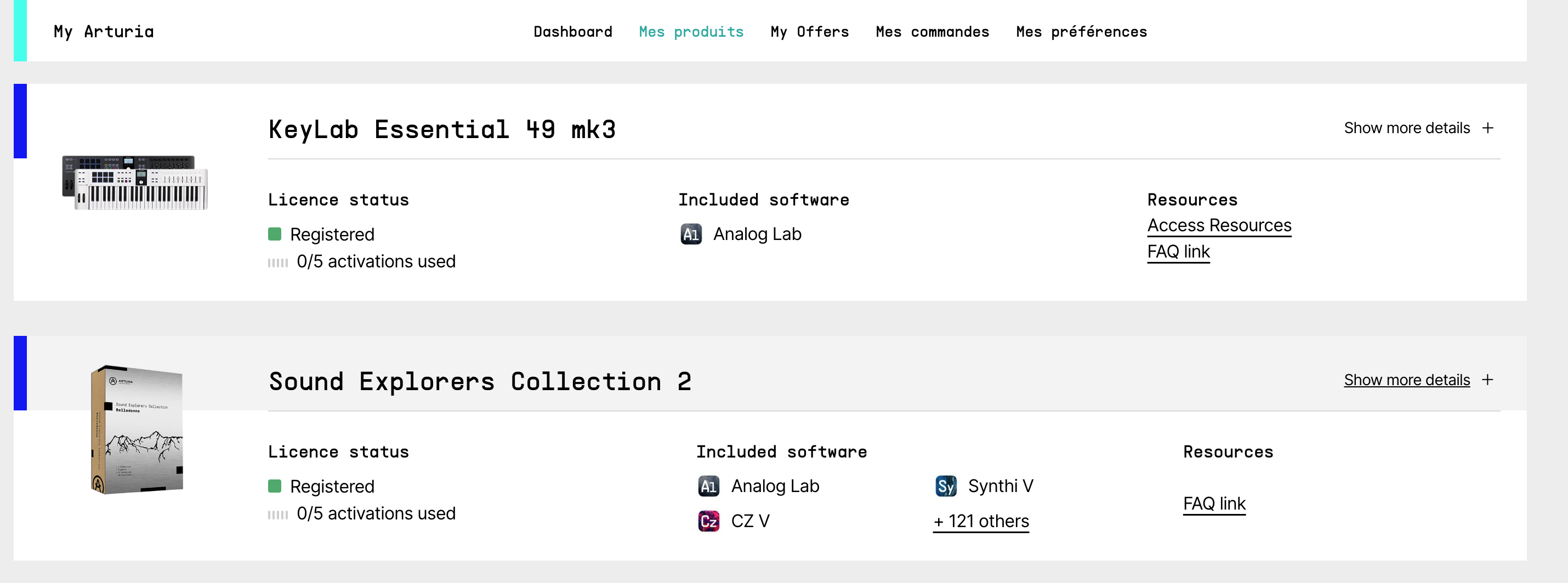
Task: Click the plus icon beside KeyLab details
Action: click(x=1487, y=128)
